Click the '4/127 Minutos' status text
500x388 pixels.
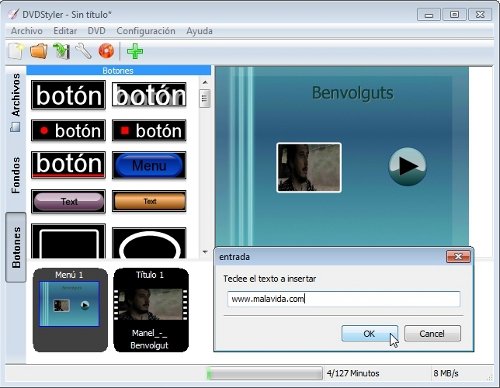click(x=353, y=373)
